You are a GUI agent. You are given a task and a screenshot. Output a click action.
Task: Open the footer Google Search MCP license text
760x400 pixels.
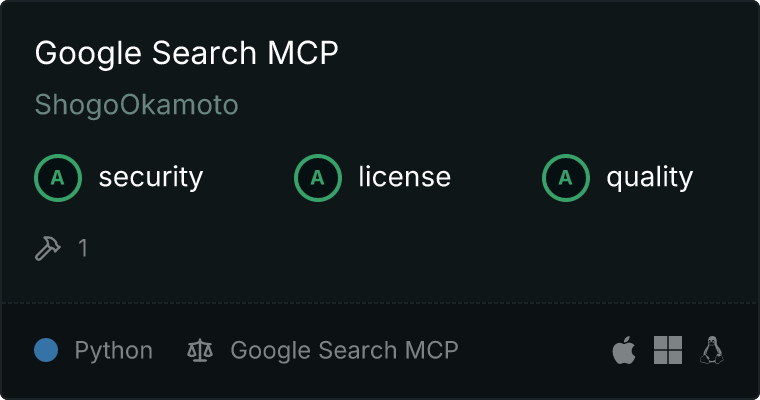click(344, 351)
